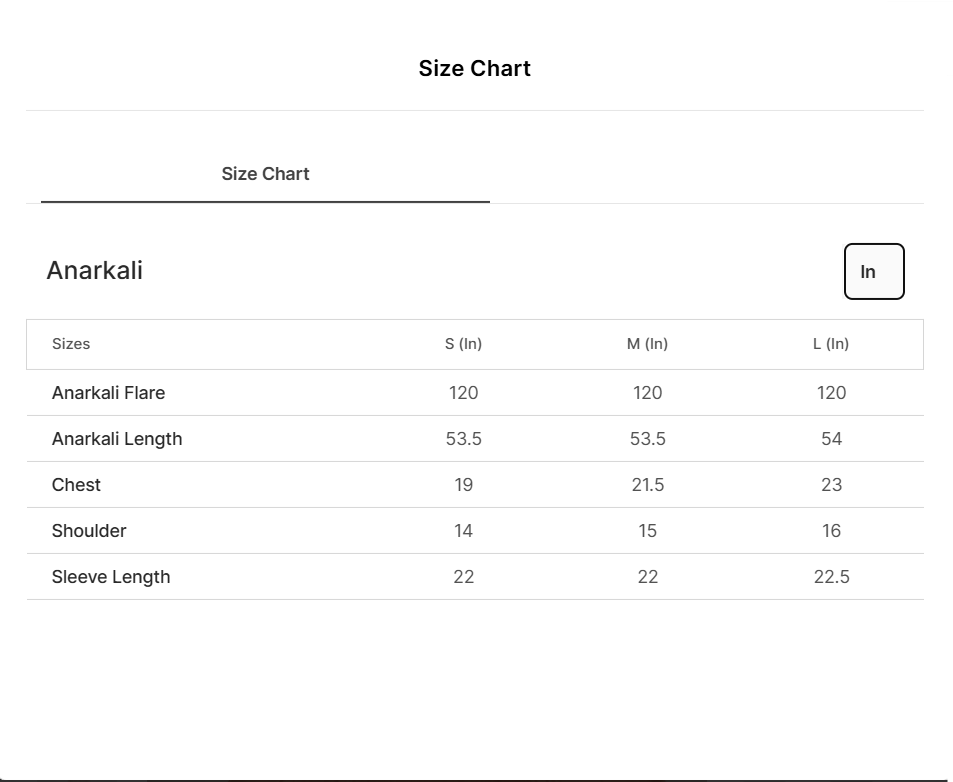953x782 pixels.
Task: Click the Sleeve Length value 22.5 for size L
Action: click(x=831, y=577)
